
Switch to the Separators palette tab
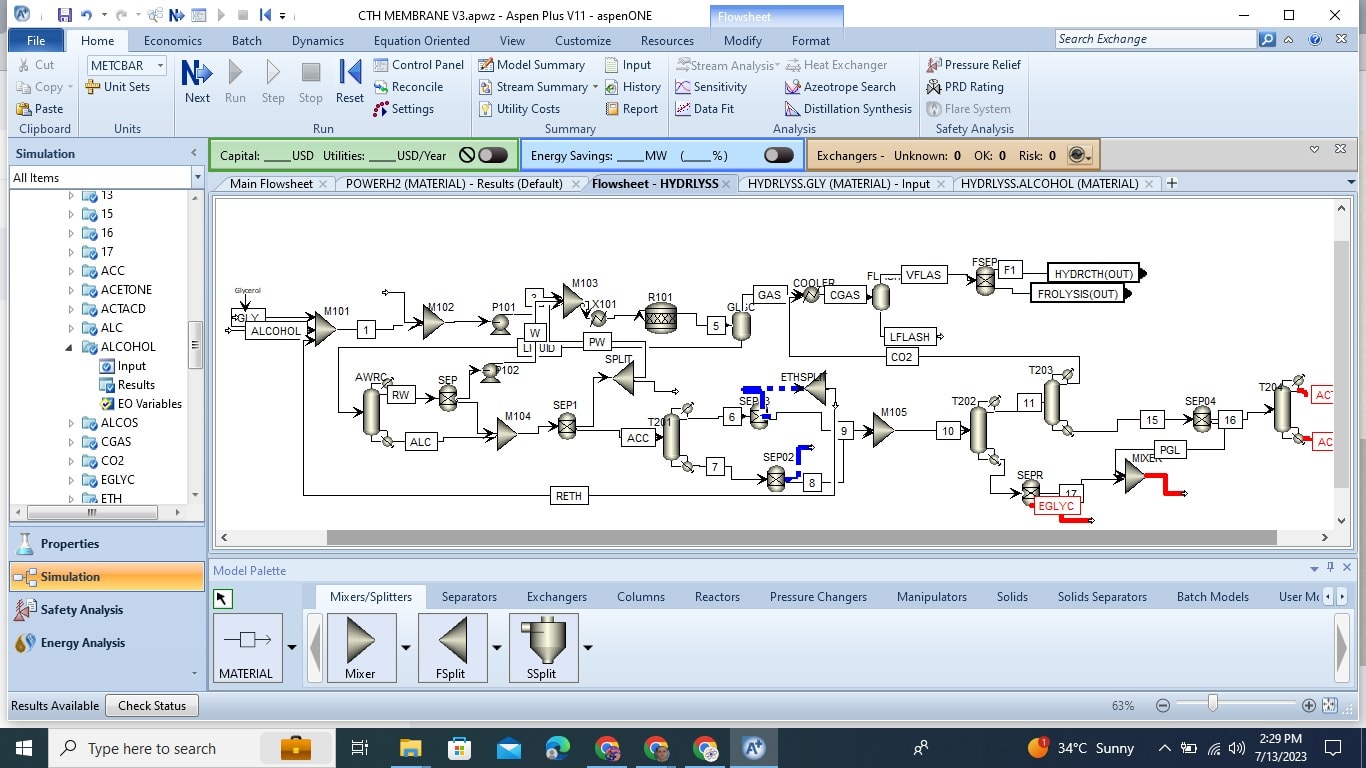[469, 597]
